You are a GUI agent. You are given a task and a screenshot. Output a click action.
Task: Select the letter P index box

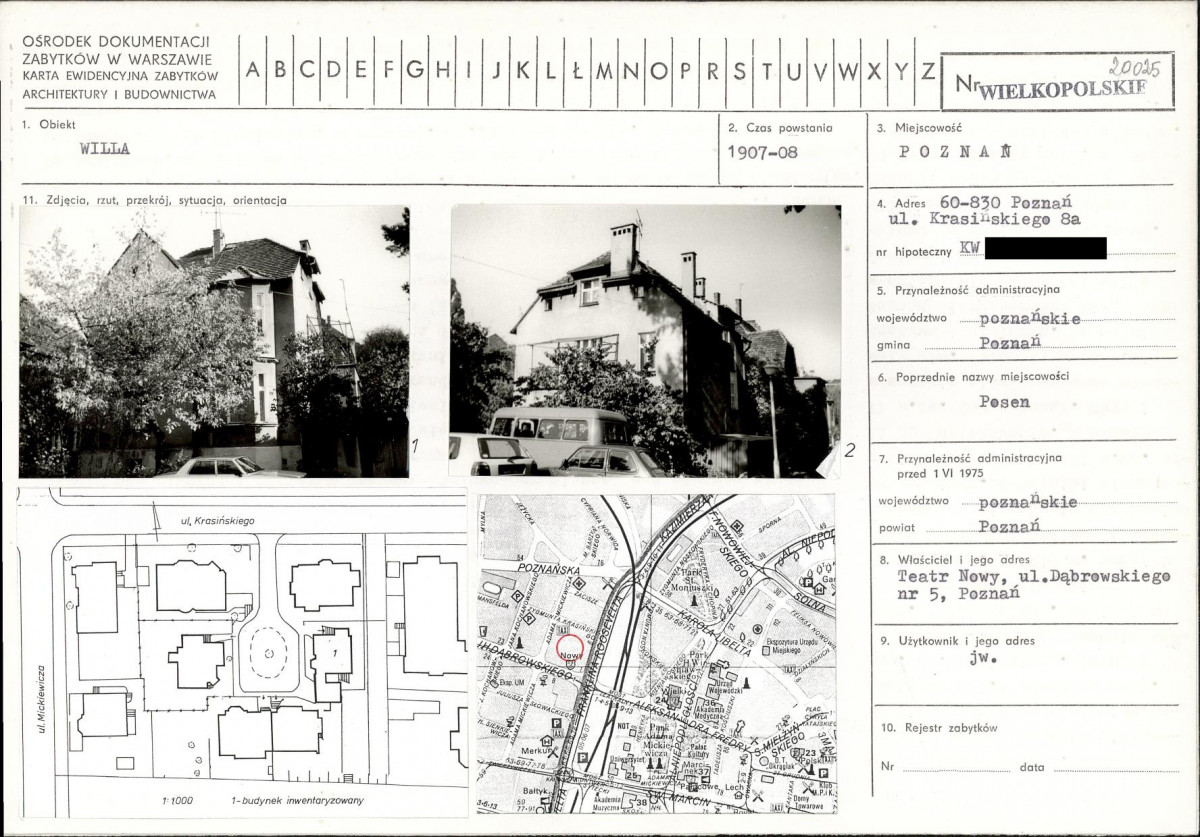click(685, 70)
